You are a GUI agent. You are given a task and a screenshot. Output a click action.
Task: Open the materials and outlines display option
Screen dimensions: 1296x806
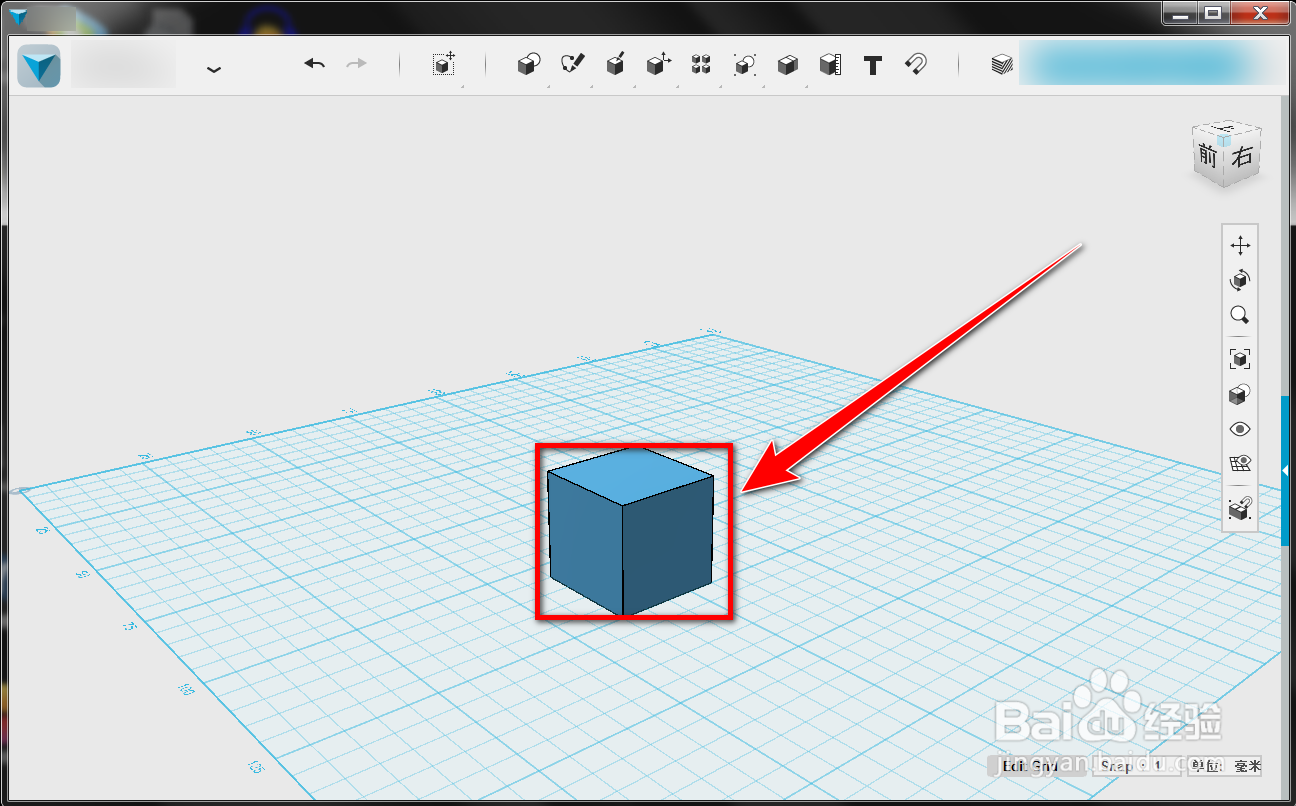1240,394
